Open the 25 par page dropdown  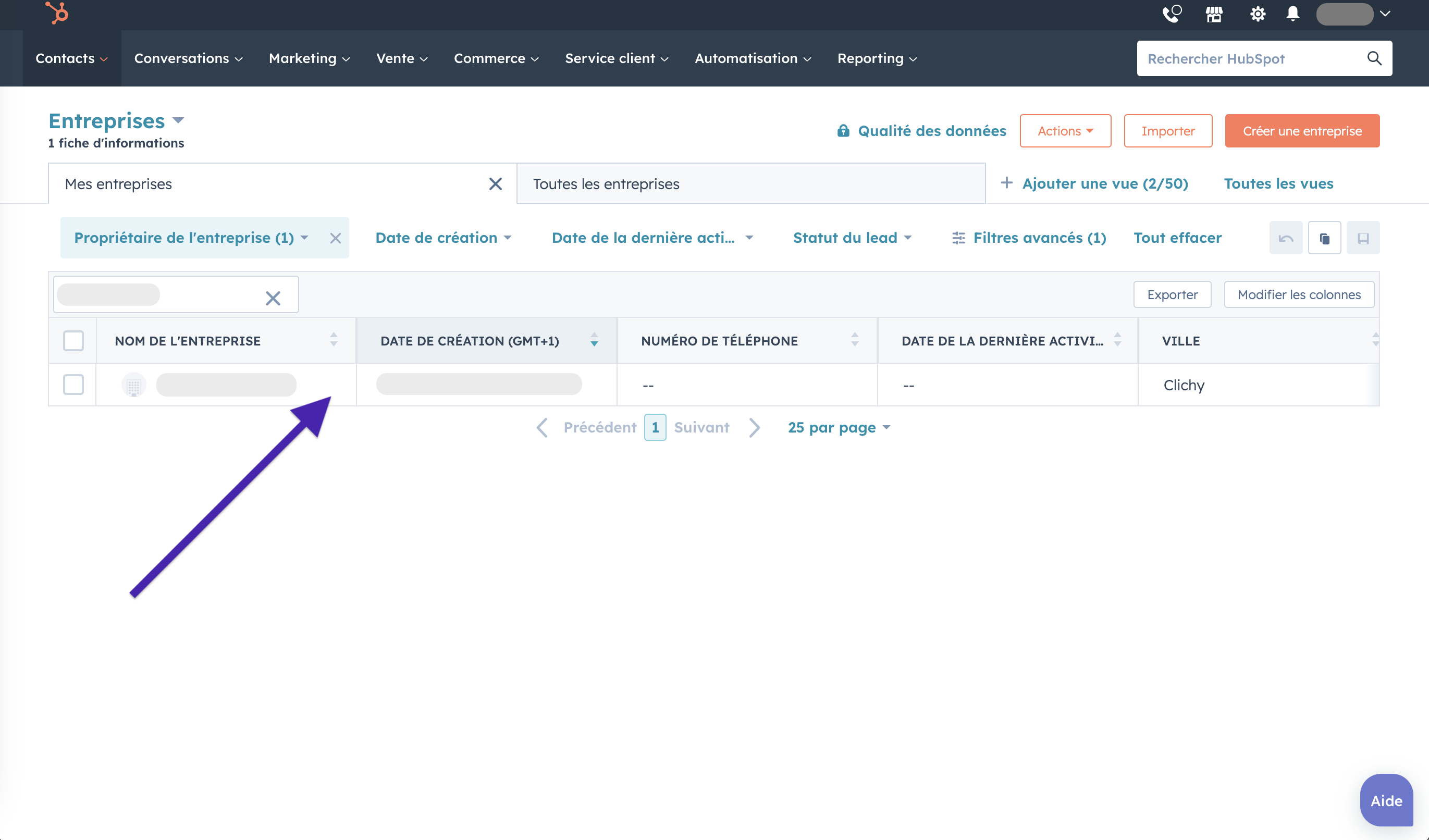(839, 428)
